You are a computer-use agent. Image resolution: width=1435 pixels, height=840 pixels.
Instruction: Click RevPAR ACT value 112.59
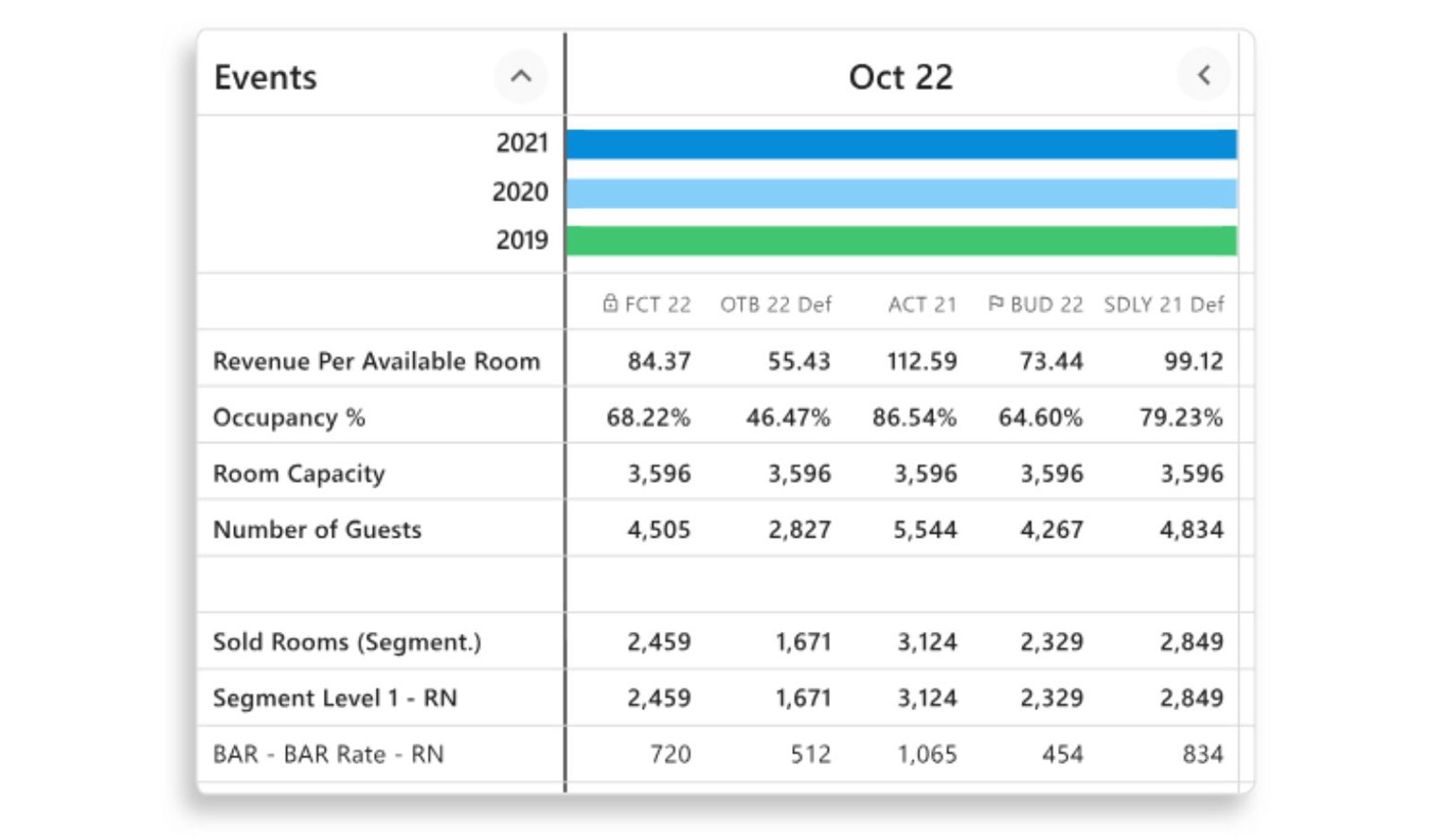pyautogui.click(x=922, y=361)
